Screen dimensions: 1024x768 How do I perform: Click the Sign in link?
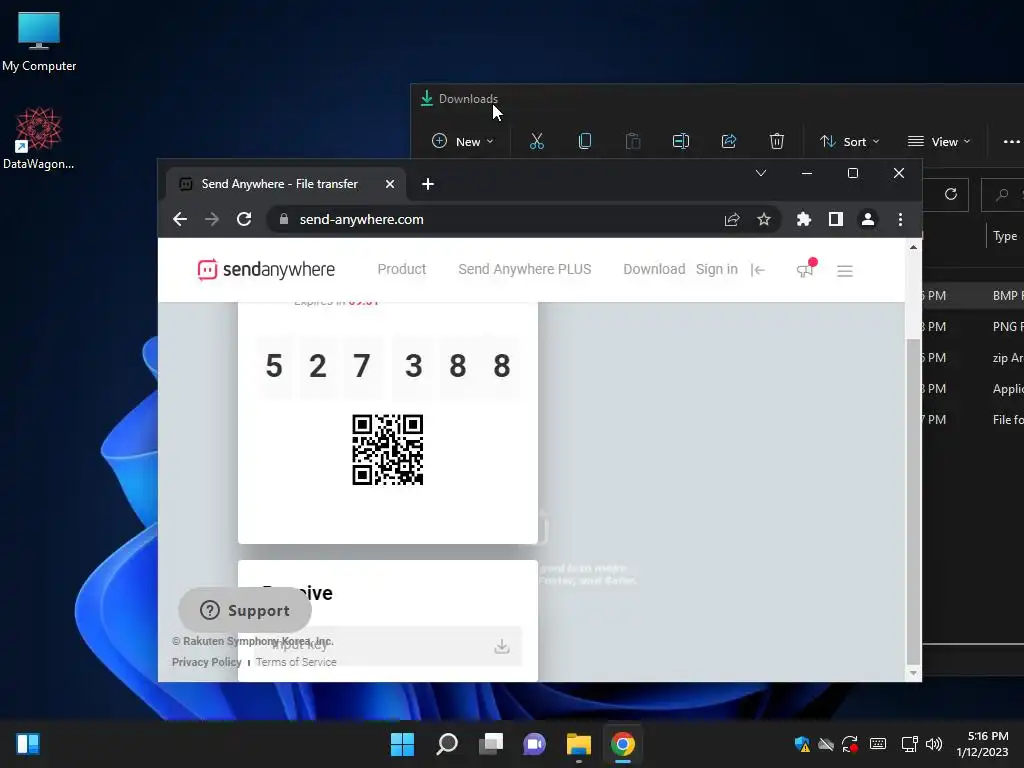716,269
